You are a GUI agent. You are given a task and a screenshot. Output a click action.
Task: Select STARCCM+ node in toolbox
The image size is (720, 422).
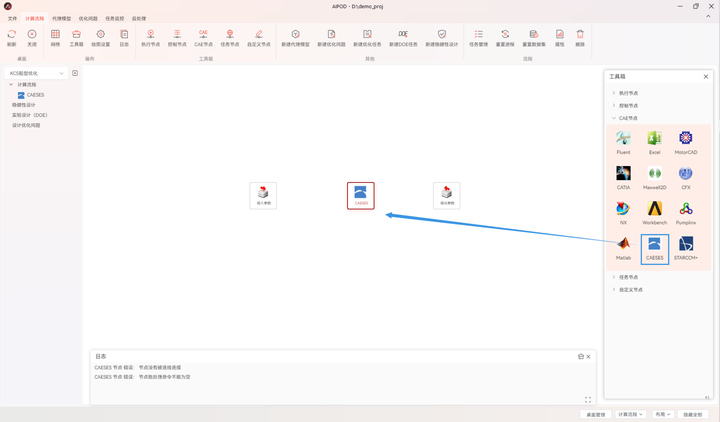tap(686, 248)
